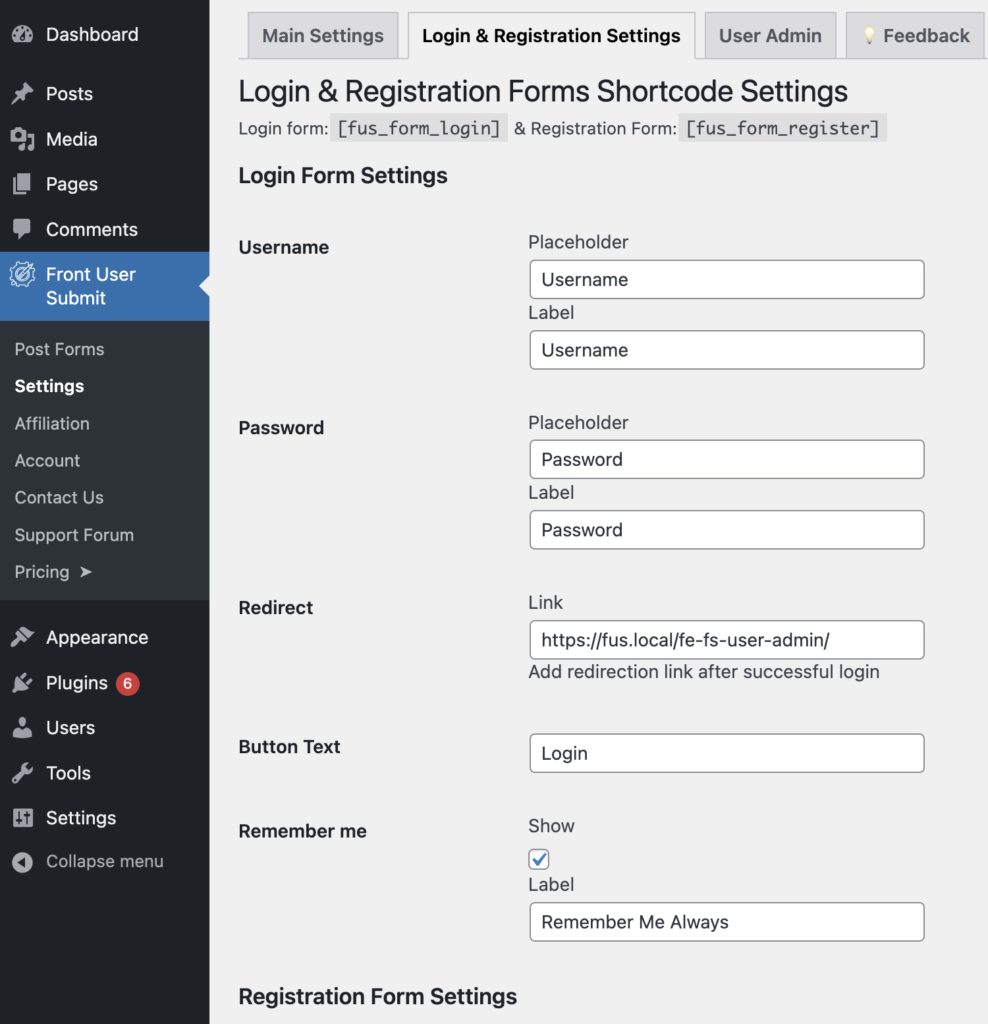Click the Button Text input field
The image size is (988, 1024).
point(726,754)
